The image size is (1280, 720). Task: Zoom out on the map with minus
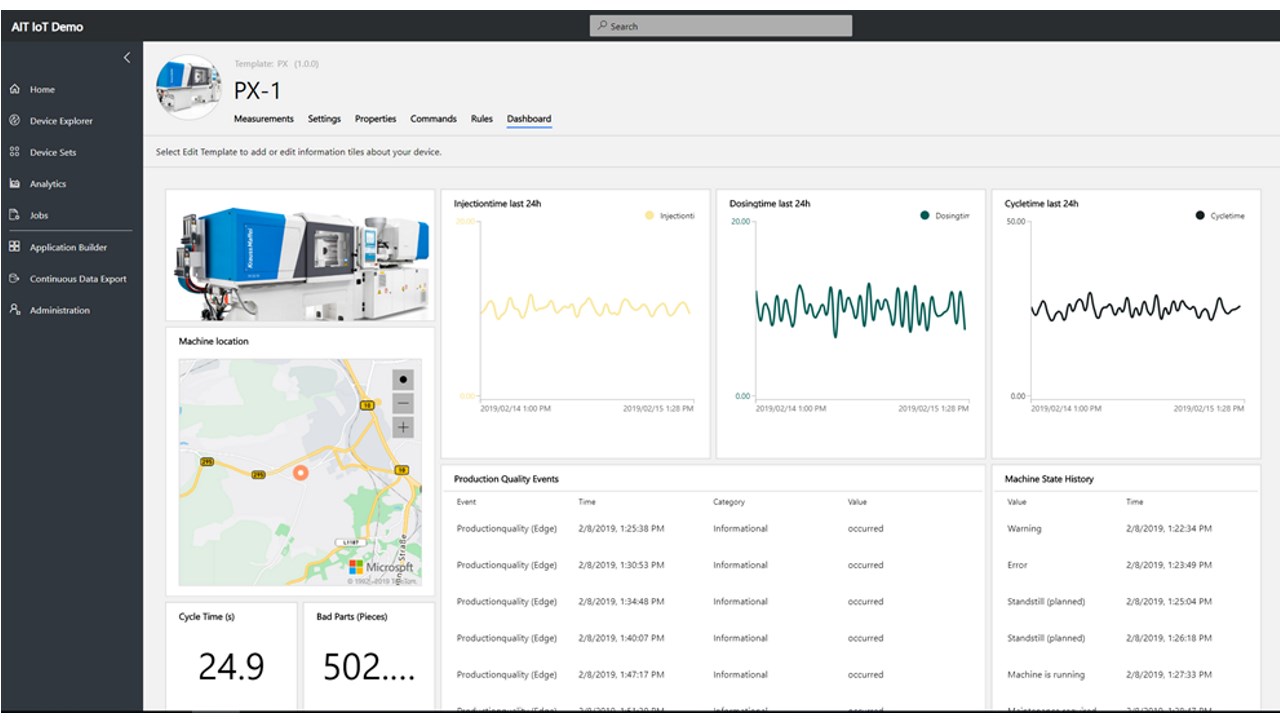(403, 404)
